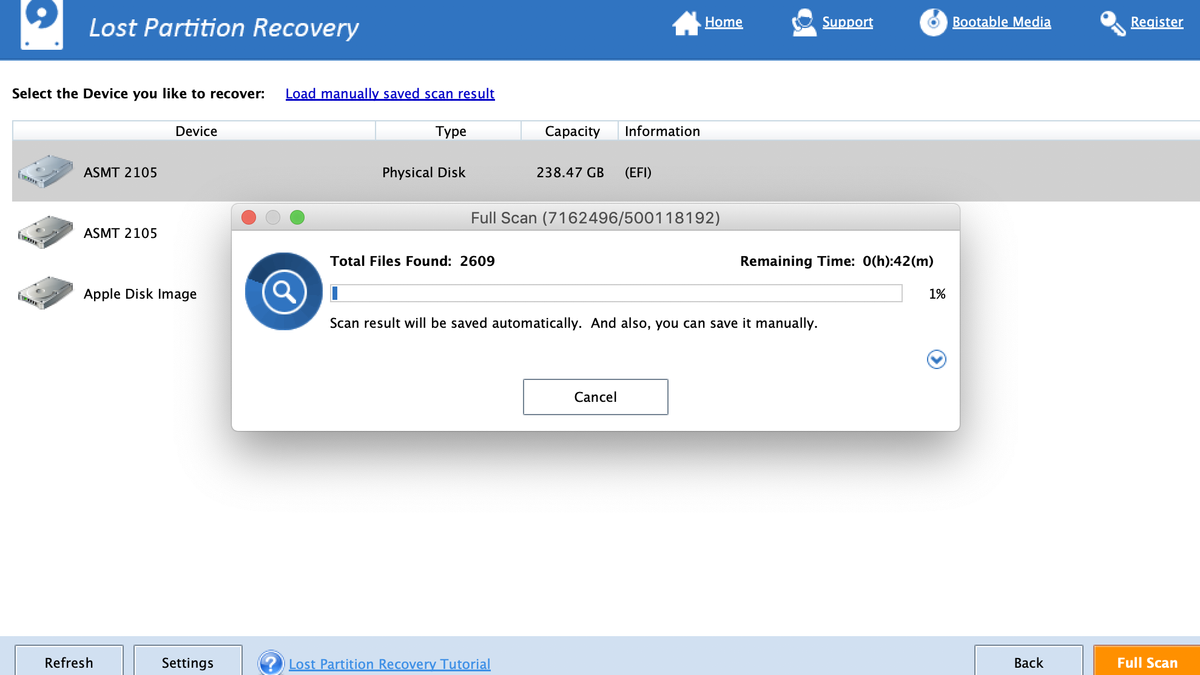Open the Lost Partition Recovery Tutorial link

[x=389, y=663]
